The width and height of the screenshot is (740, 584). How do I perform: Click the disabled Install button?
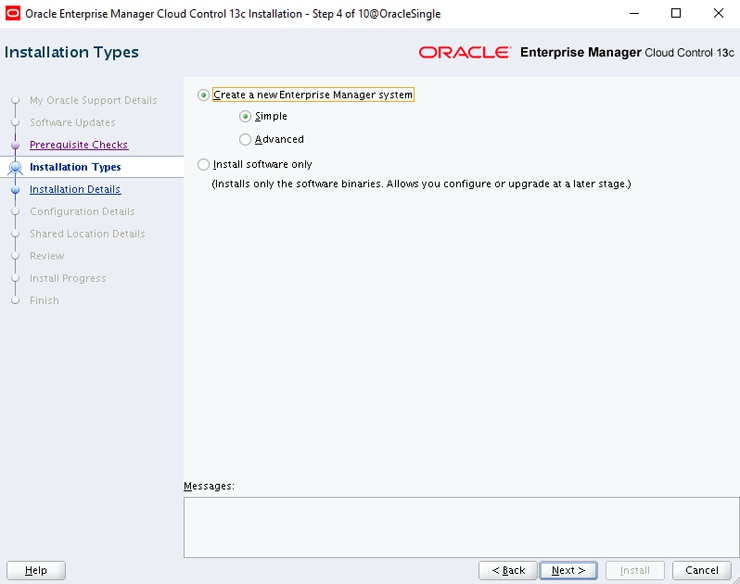(x=635, y=570)
